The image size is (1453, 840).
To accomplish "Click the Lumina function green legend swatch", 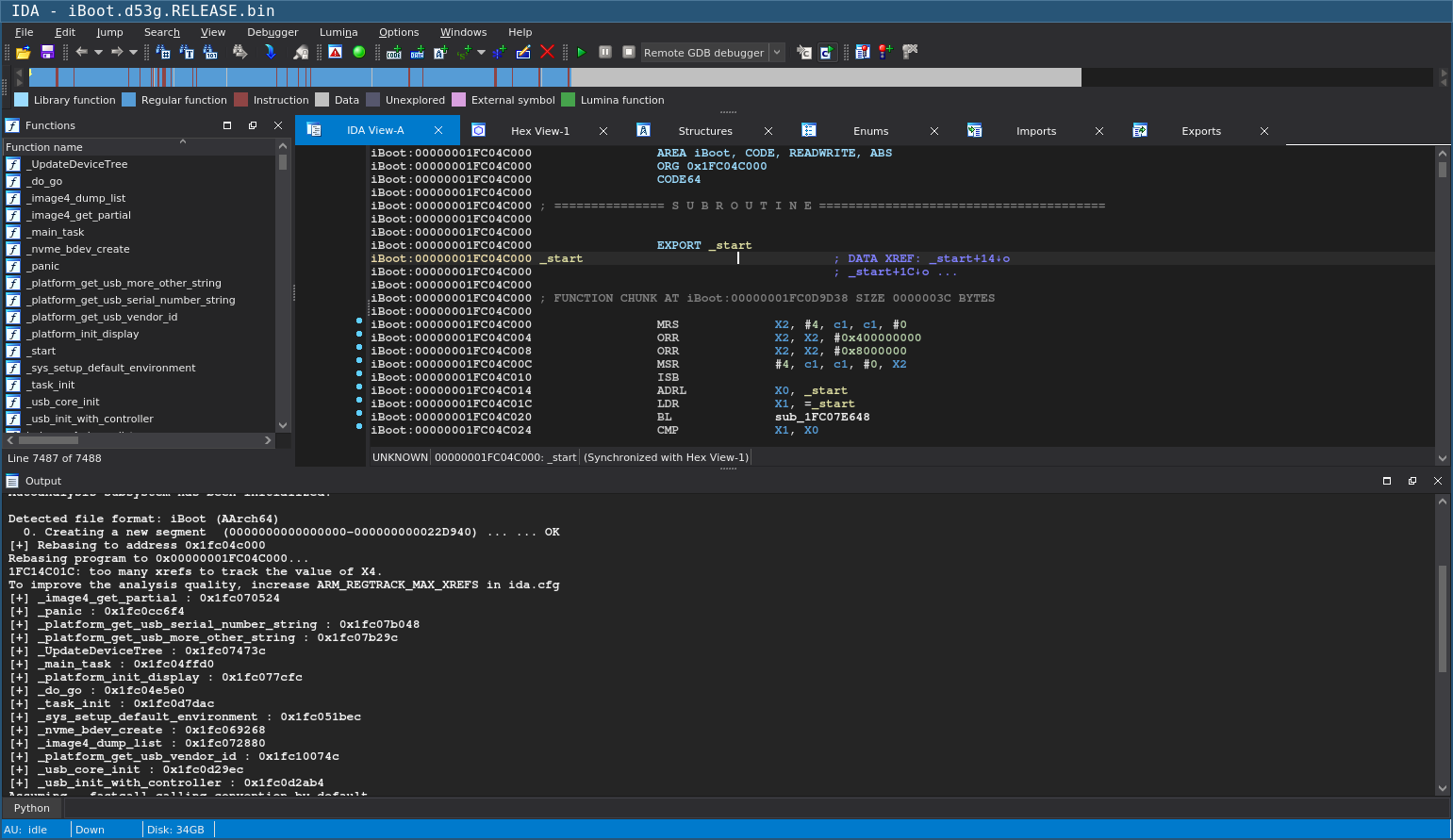I will tap(568, 100).
